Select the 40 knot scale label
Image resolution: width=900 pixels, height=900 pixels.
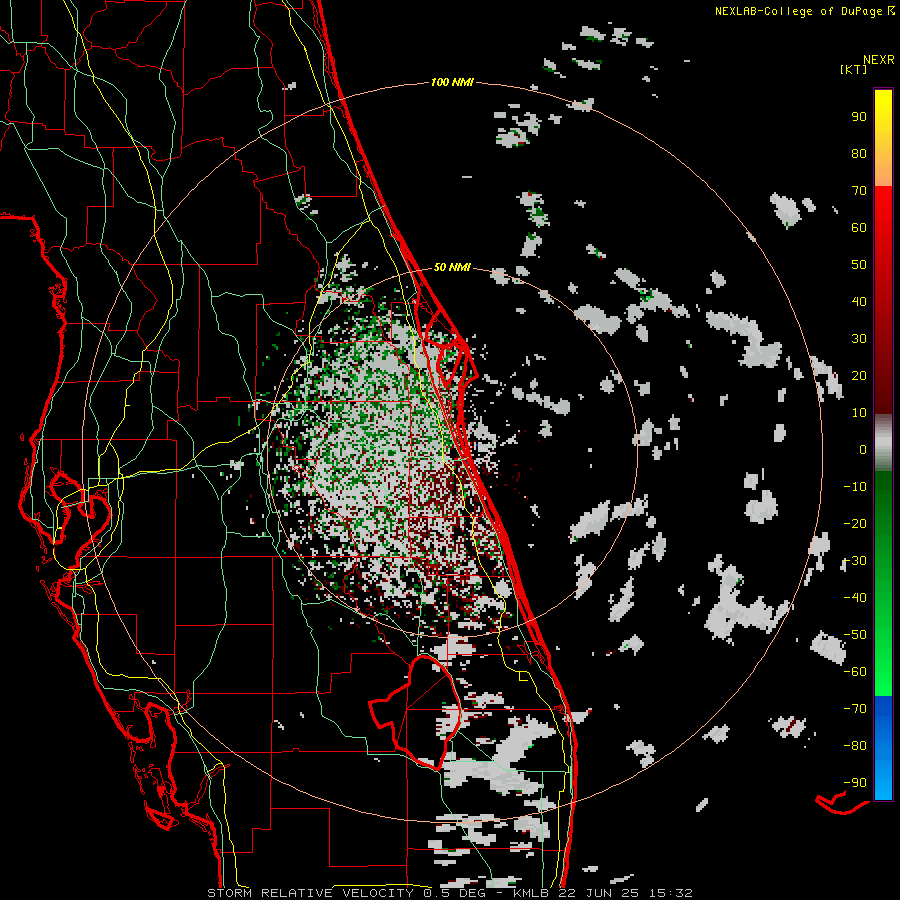coord(859,301)
